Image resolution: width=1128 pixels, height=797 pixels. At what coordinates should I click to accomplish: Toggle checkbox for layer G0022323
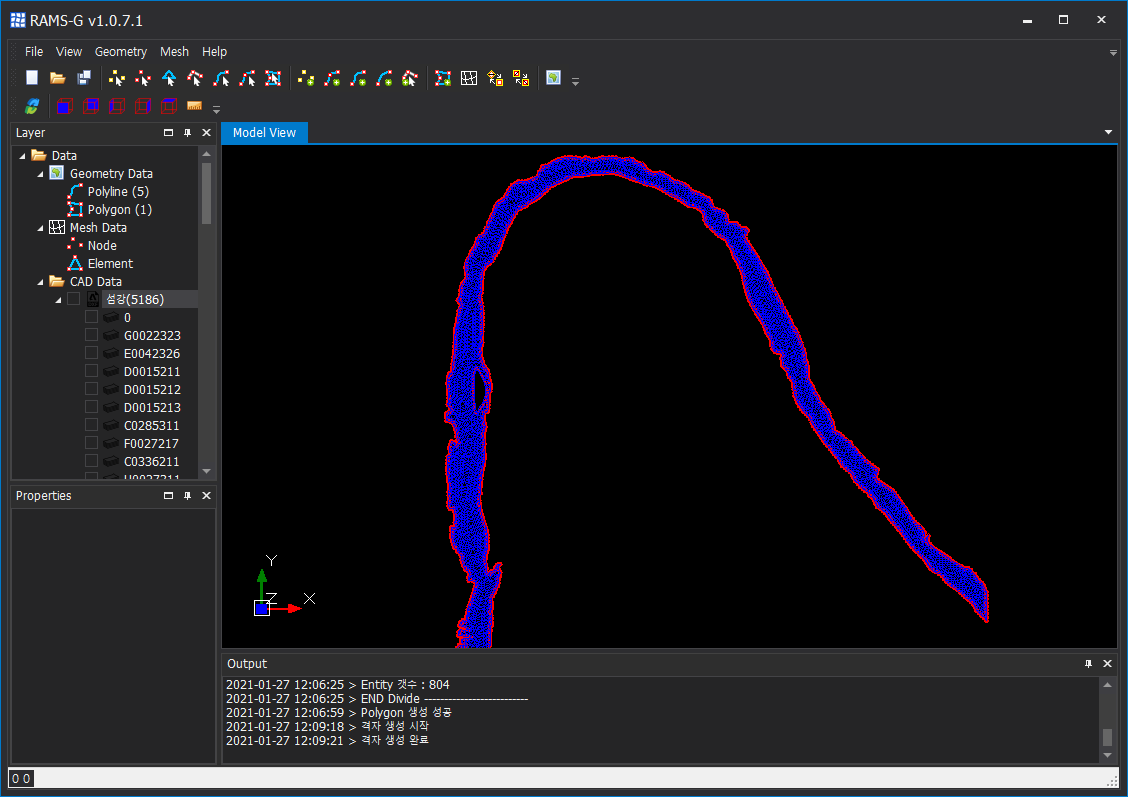click(91, 334)
